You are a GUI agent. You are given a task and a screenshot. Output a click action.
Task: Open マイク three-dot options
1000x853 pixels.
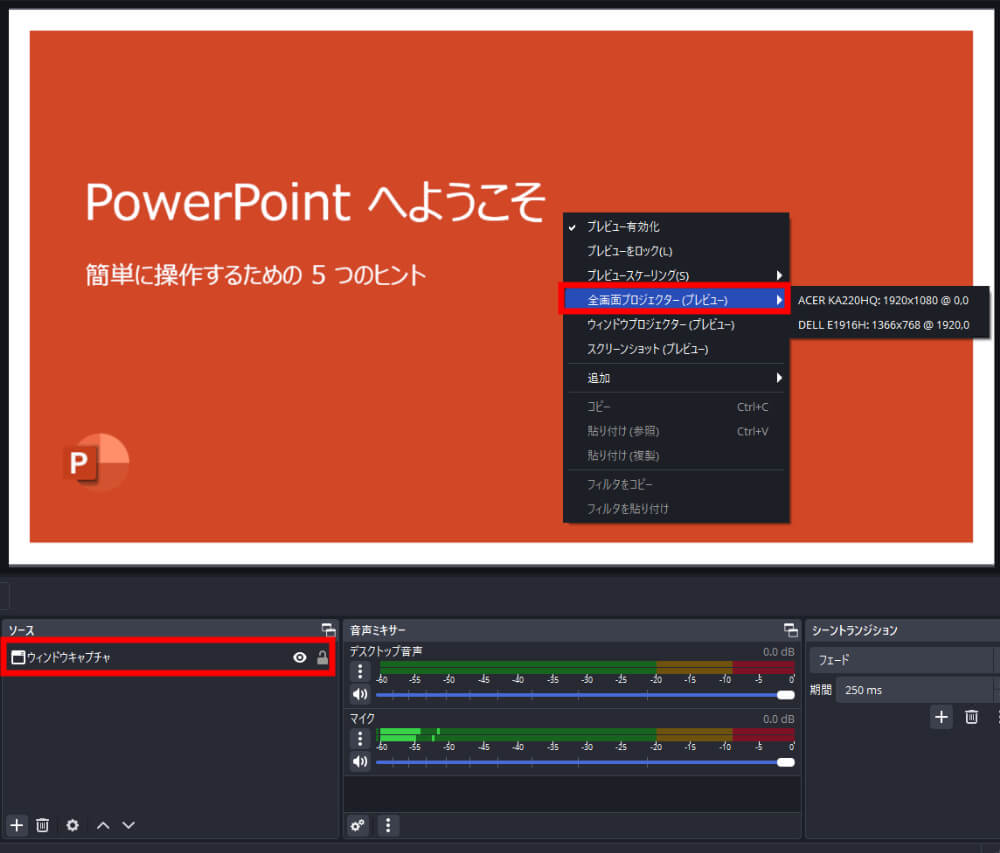(360, 738)
